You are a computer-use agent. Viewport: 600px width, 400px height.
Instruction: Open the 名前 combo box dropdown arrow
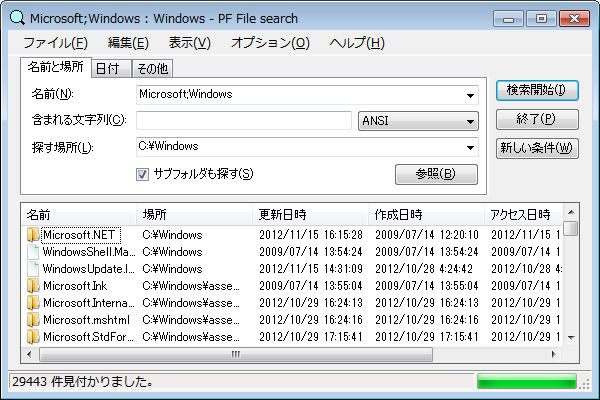[470, 95]
